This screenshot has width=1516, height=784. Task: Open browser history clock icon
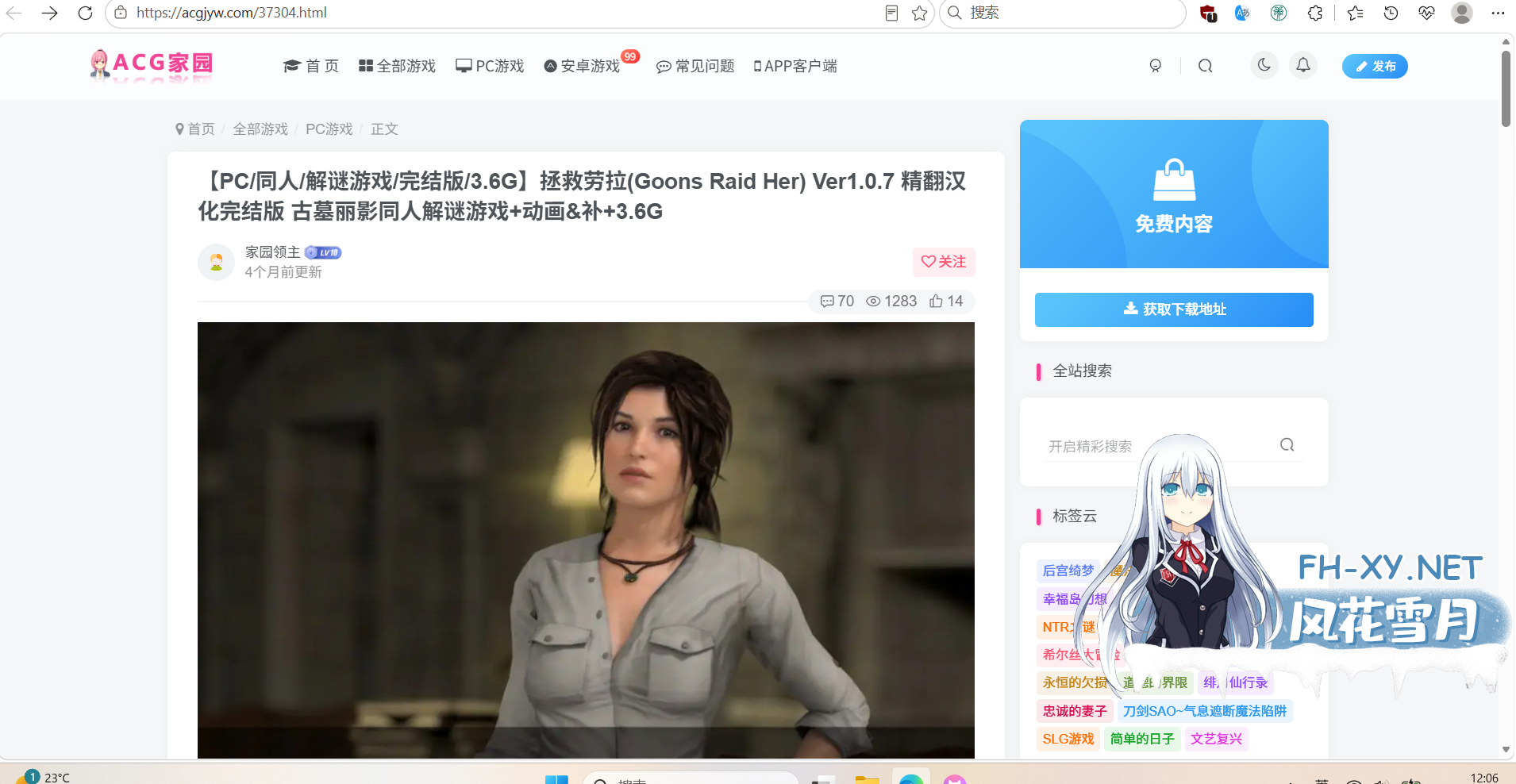(x=1391, y=13)
